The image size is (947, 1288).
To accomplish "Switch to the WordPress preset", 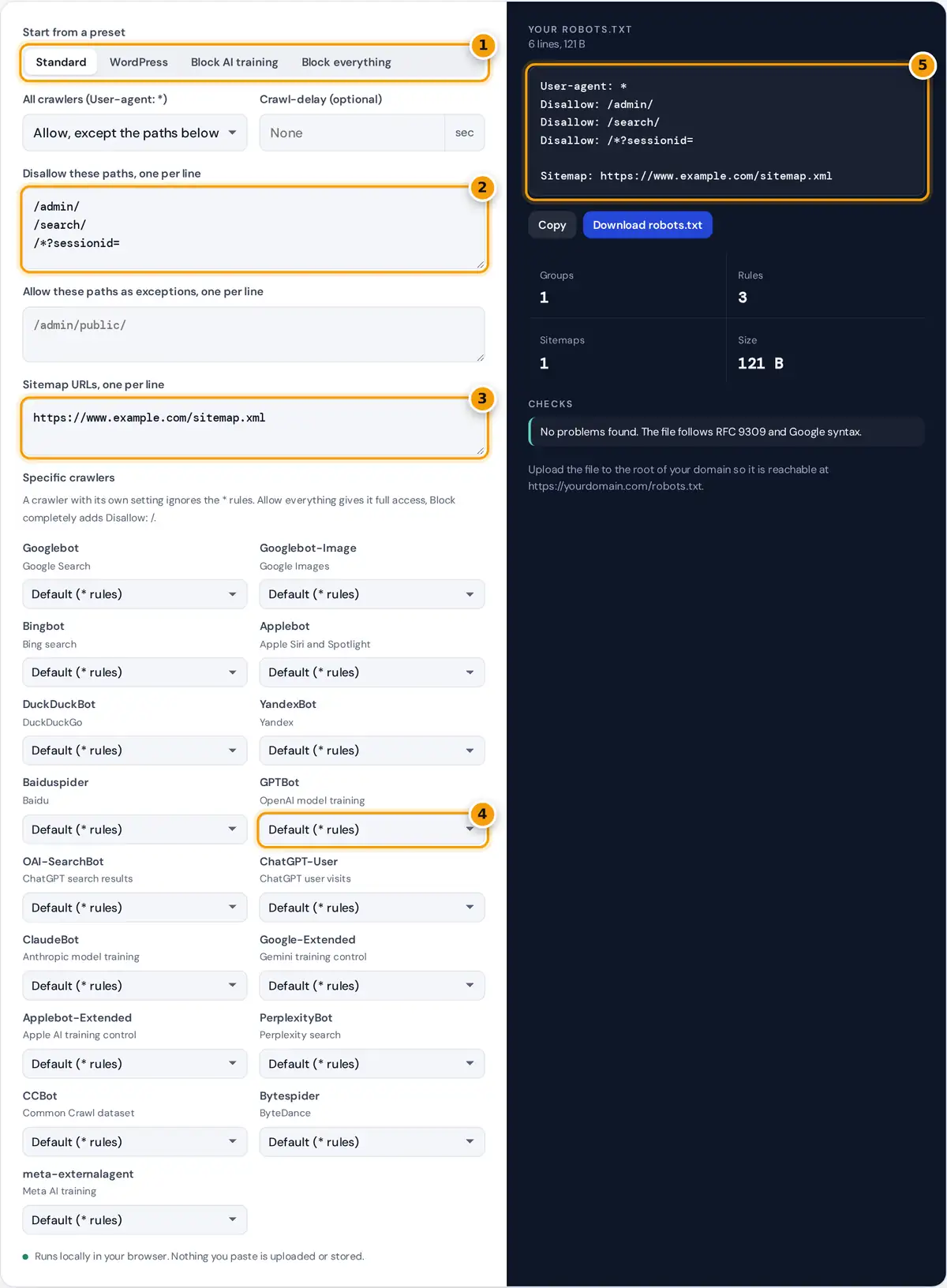I will 139,62.
